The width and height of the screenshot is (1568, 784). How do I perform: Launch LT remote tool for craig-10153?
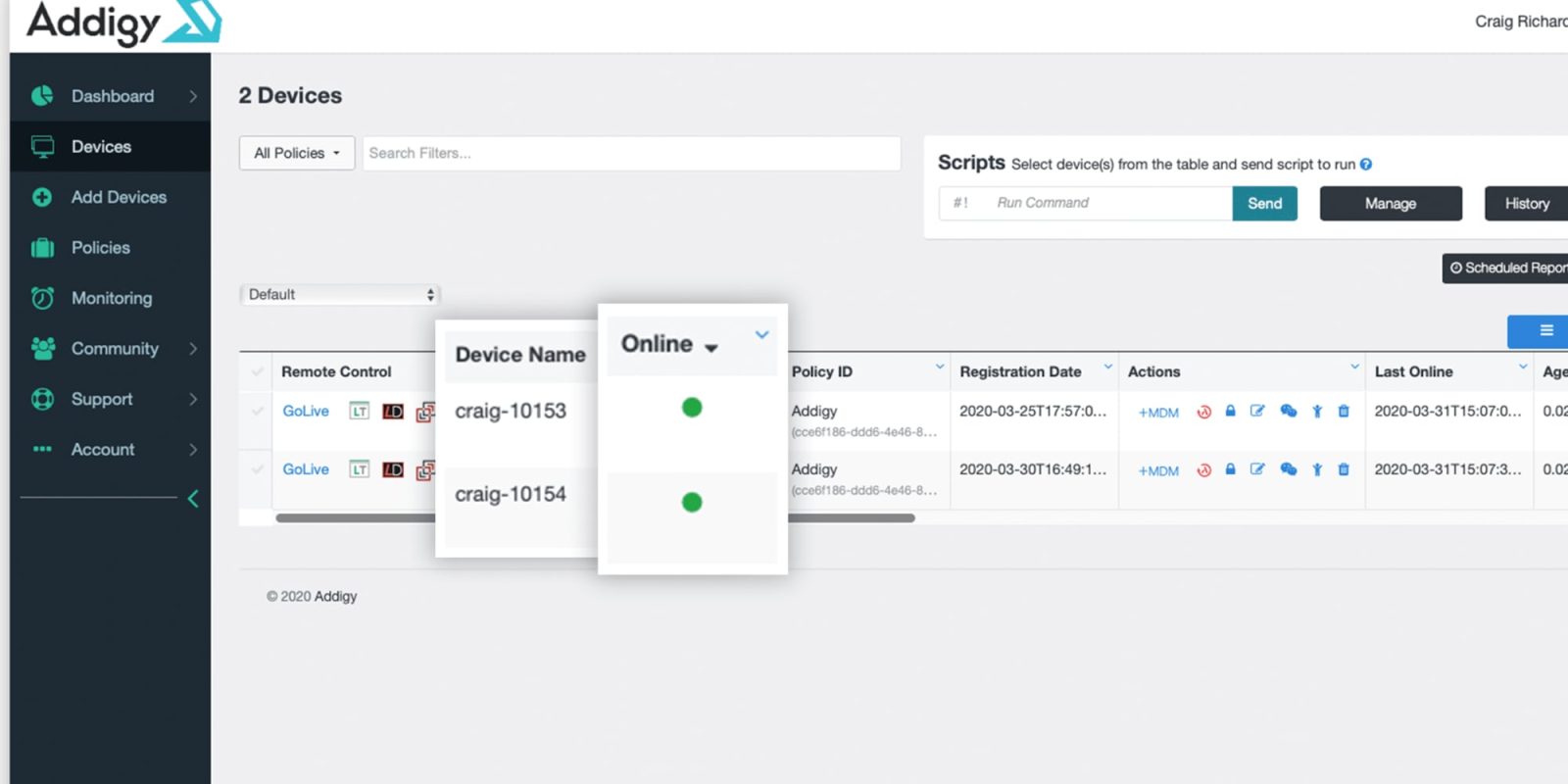360,412
